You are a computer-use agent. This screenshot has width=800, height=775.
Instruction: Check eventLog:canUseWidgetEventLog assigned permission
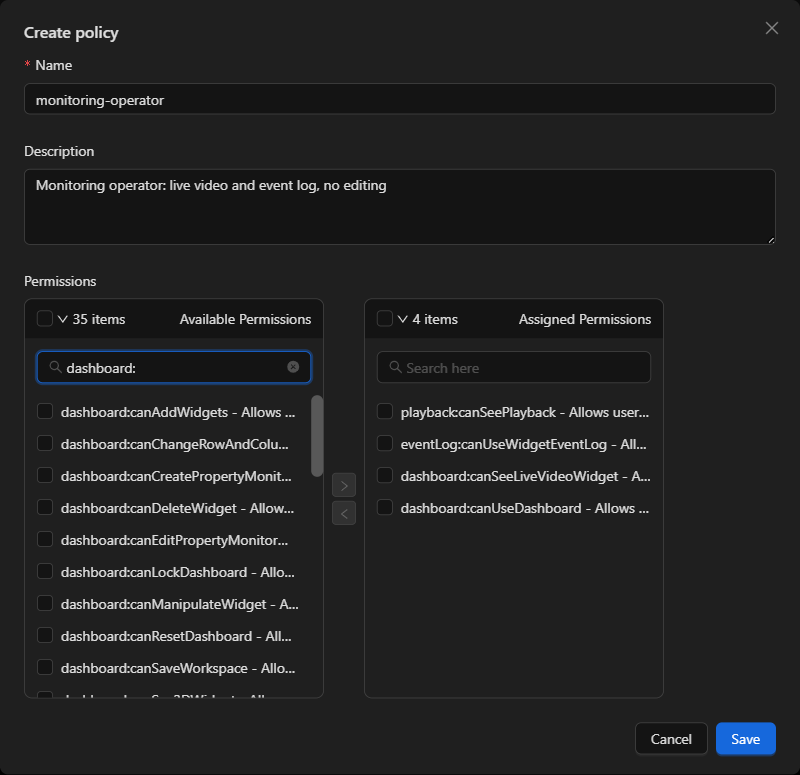click(385, 443)
